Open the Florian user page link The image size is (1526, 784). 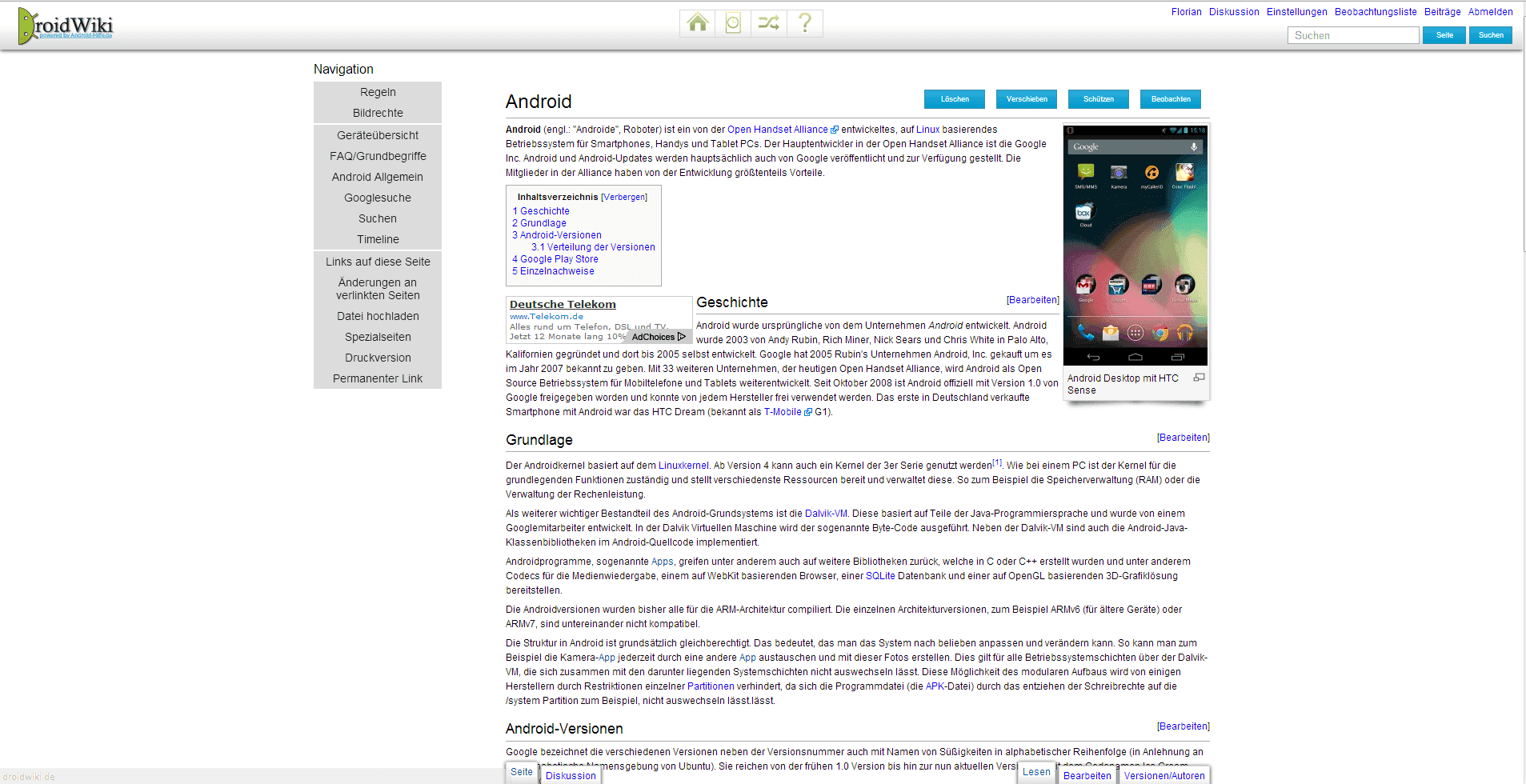(x=1186, y=12)
